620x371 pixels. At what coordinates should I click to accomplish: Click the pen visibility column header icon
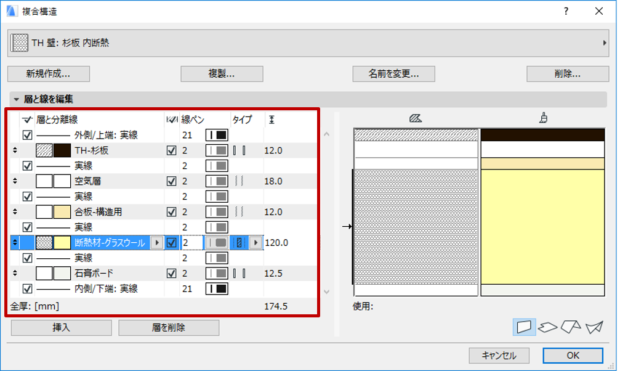click(172, 119)
